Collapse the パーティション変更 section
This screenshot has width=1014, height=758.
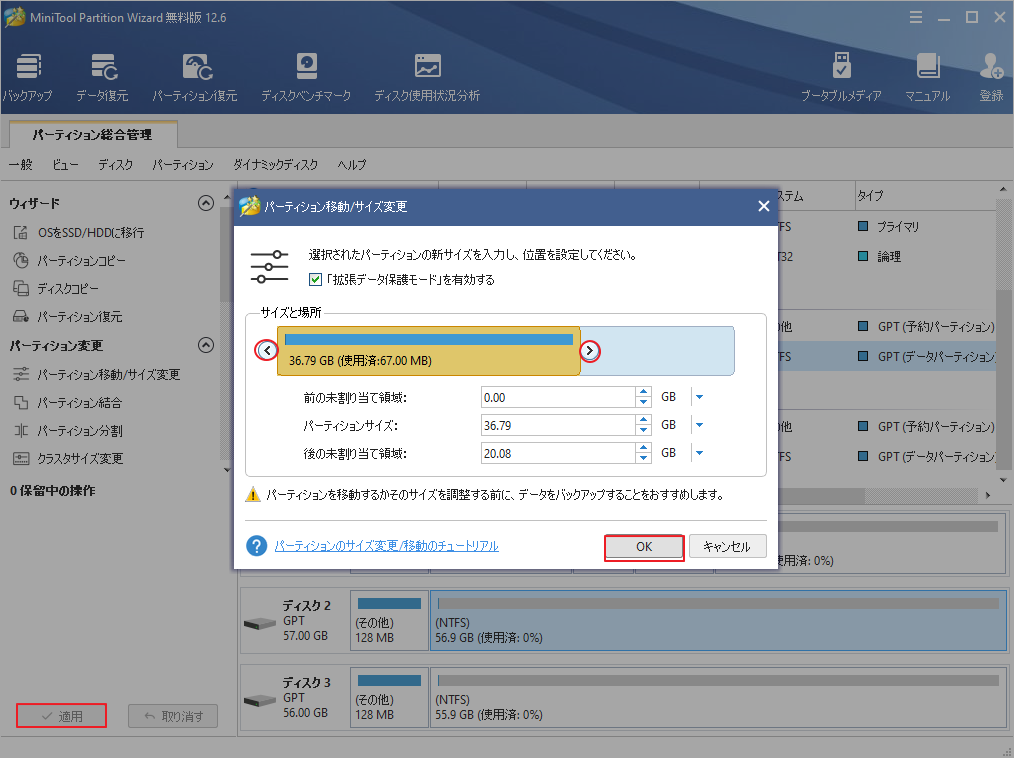coord(206,346)
